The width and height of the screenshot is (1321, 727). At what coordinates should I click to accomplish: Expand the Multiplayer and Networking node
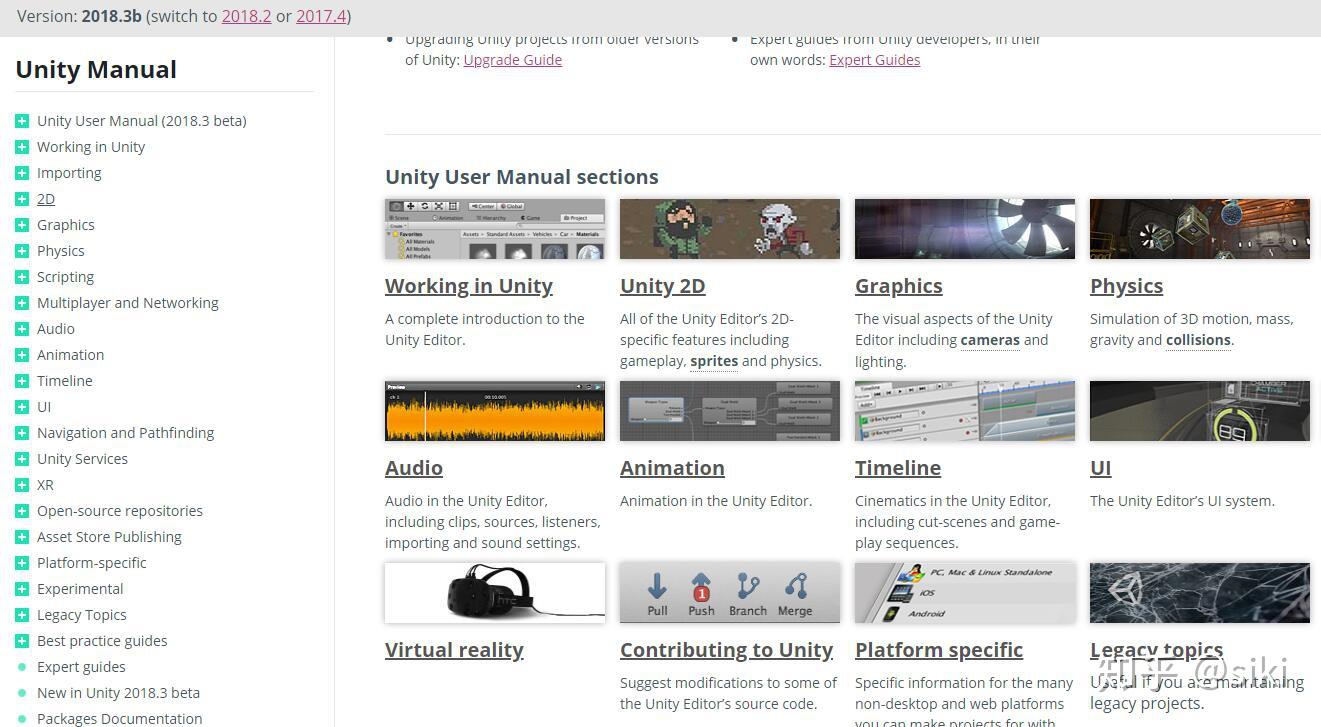[22, 303]
